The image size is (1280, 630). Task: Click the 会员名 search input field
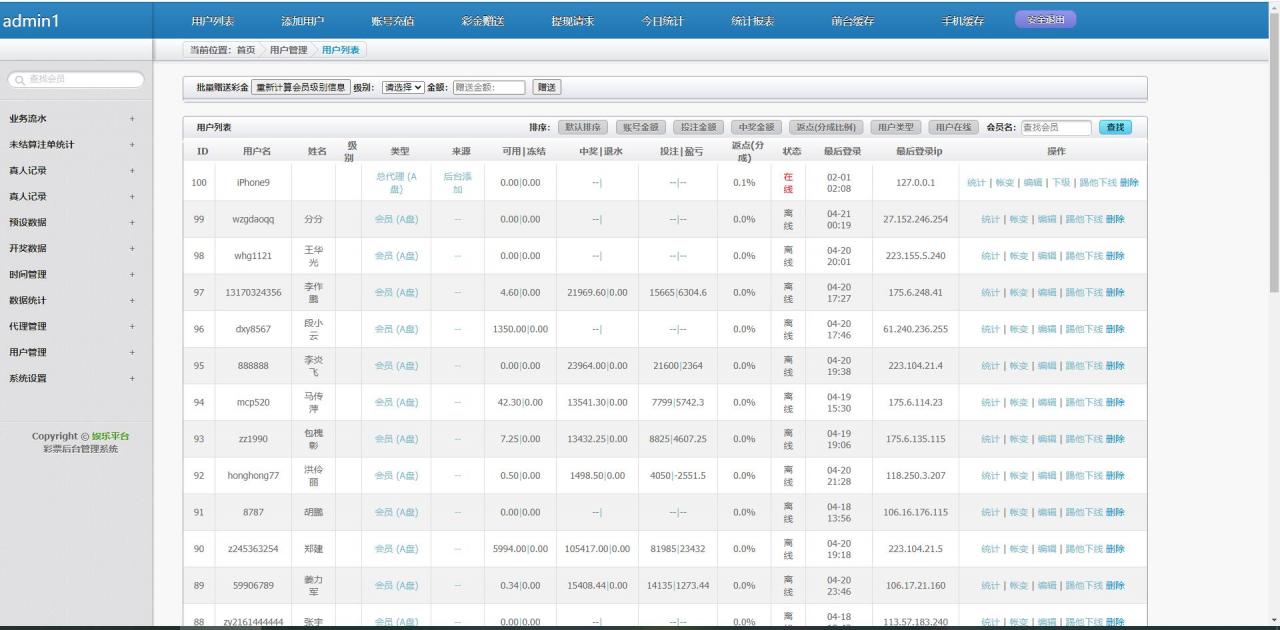[1056, 127]
